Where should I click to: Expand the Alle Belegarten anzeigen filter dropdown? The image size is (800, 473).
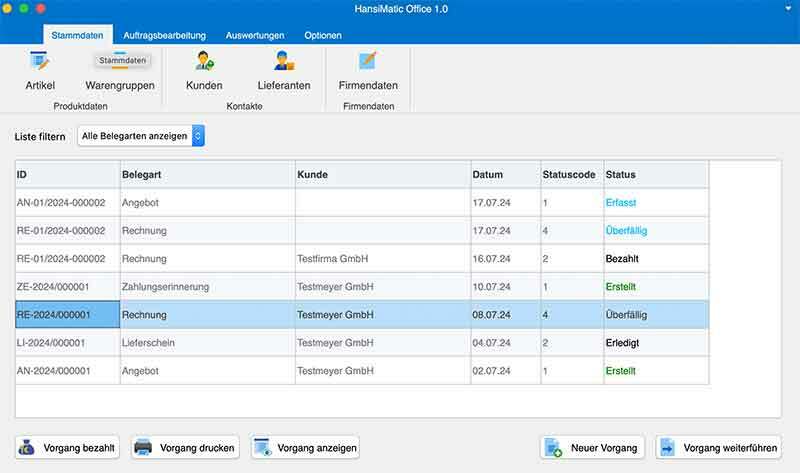coord(141,135)
